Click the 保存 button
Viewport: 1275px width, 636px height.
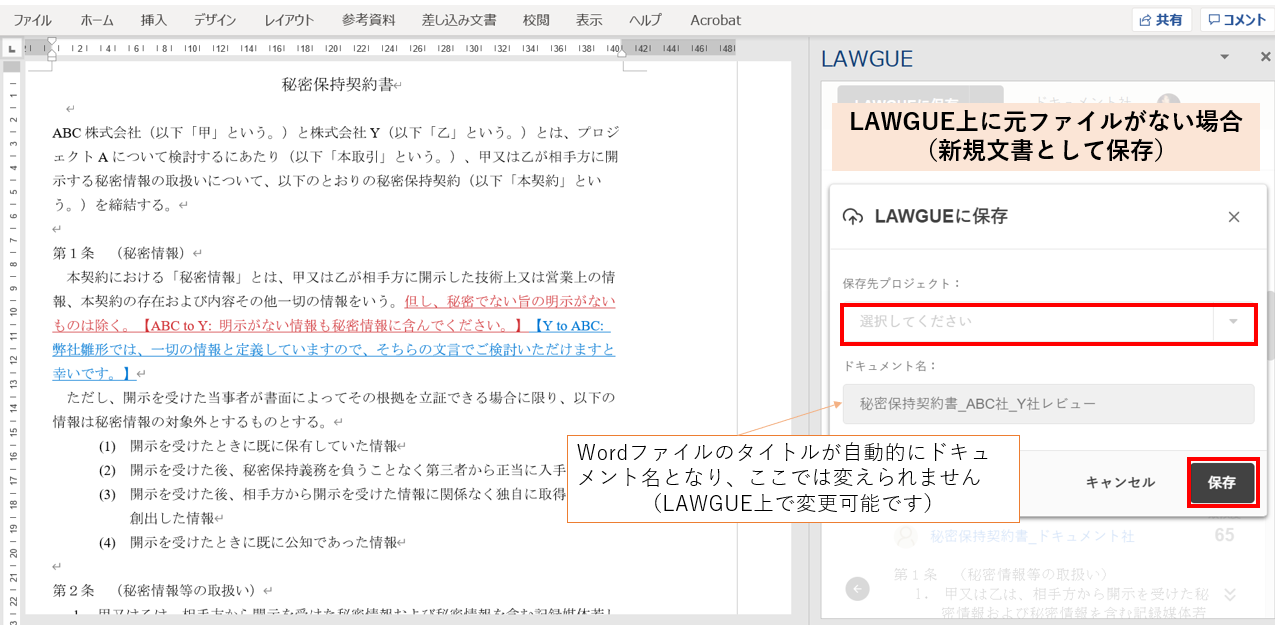click(x=1221, y=482)
